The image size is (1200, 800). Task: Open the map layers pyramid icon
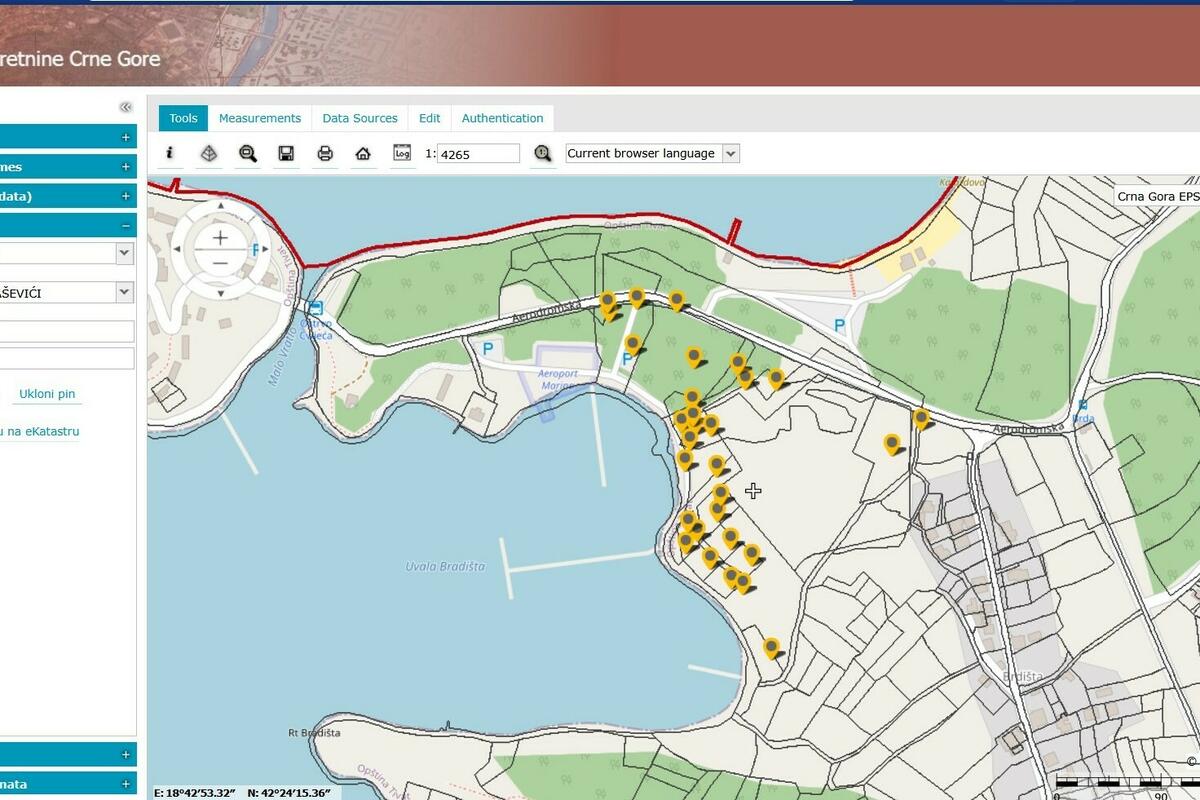point(208,153)
